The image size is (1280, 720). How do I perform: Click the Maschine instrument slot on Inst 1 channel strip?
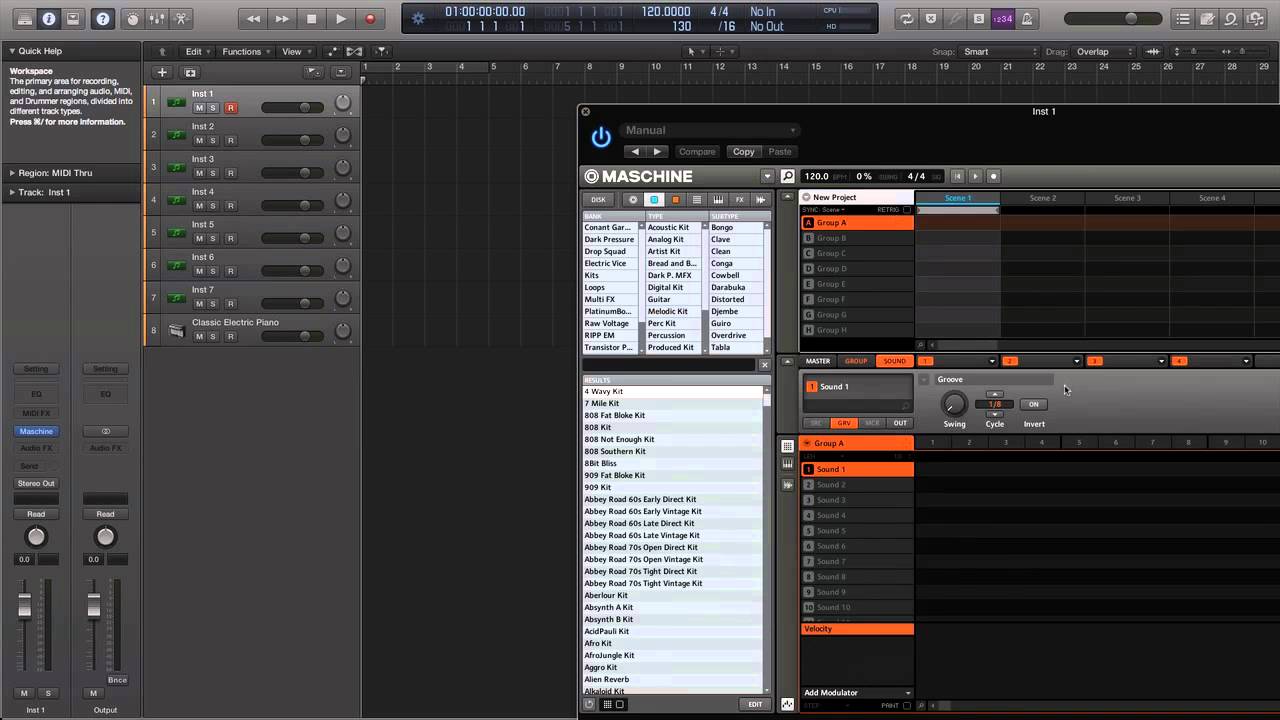coord(36,431)
